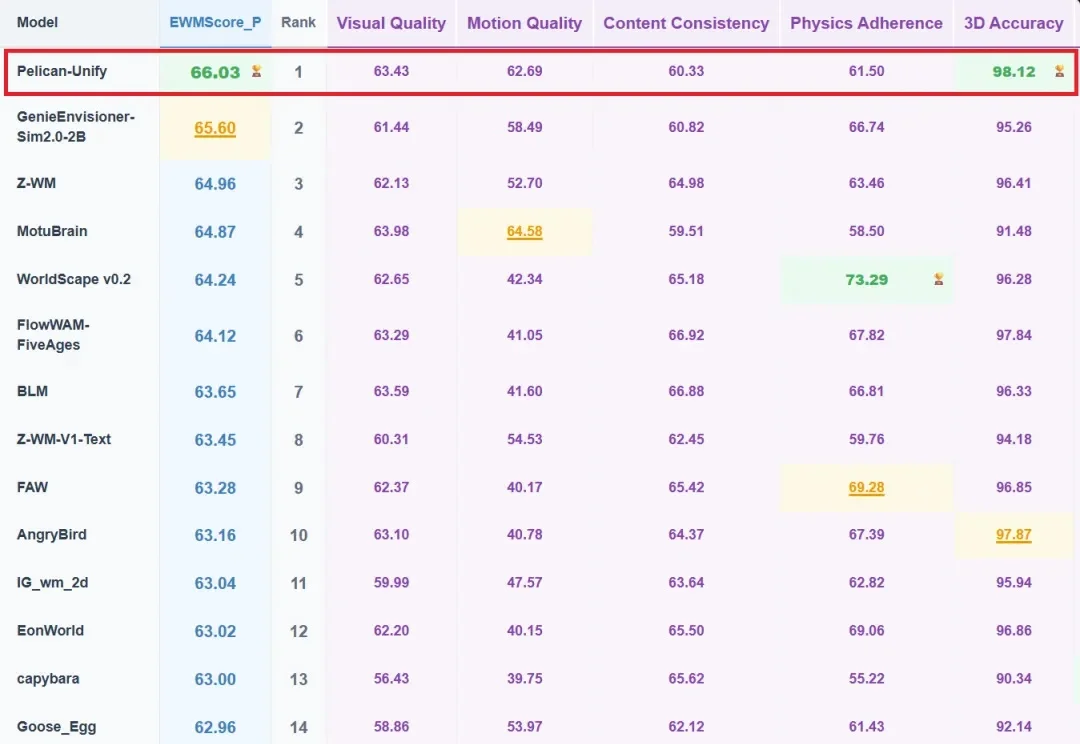Click the WorldScape v0.2 model name

[x=74, y=280]
